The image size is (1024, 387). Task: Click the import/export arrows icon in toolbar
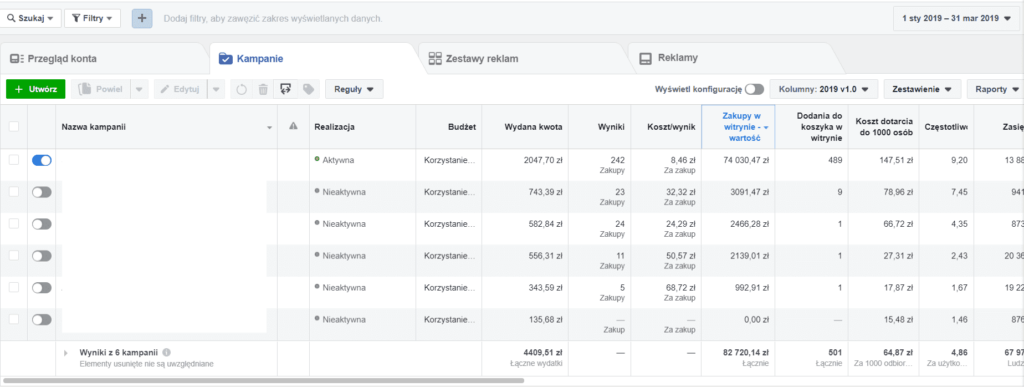pos(285,89)
